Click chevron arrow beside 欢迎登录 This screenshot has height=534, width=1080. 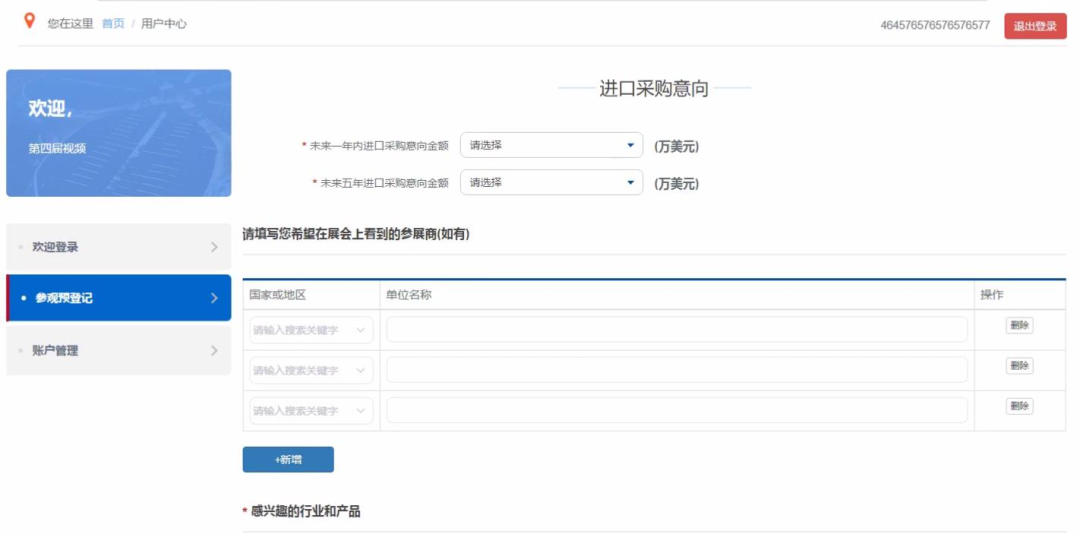coord(214,247)
